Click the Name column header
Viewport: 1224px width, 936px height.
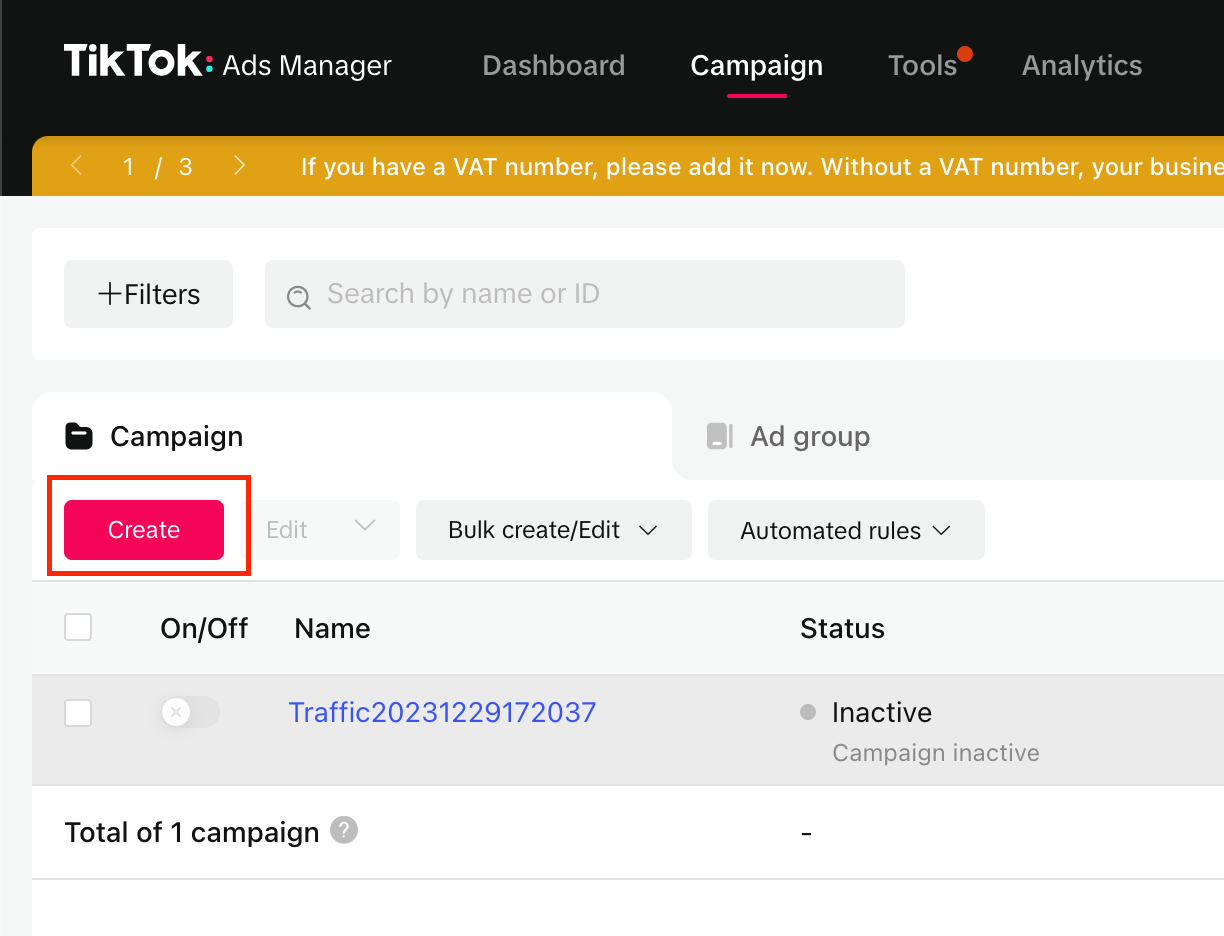point(332,628)
